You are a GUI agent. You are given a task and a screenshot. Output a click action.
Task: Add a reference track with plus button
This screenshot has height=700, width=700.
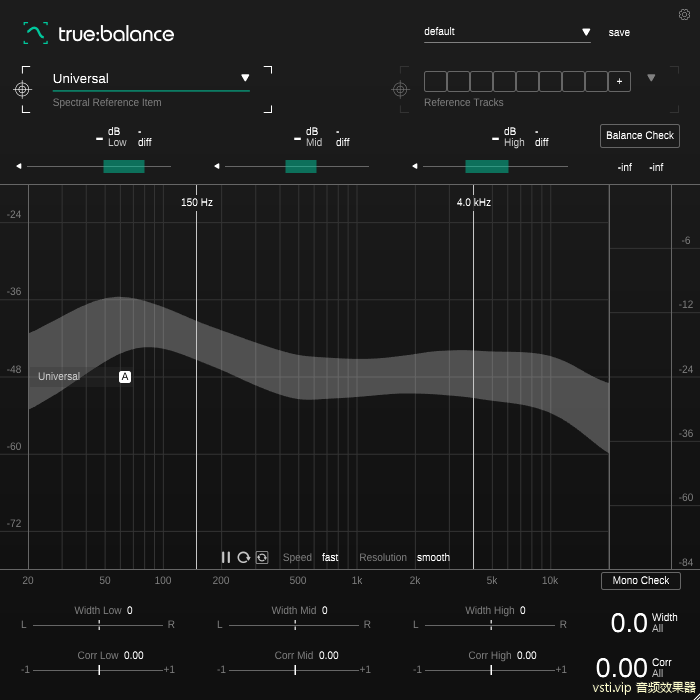tap(619, 81)
